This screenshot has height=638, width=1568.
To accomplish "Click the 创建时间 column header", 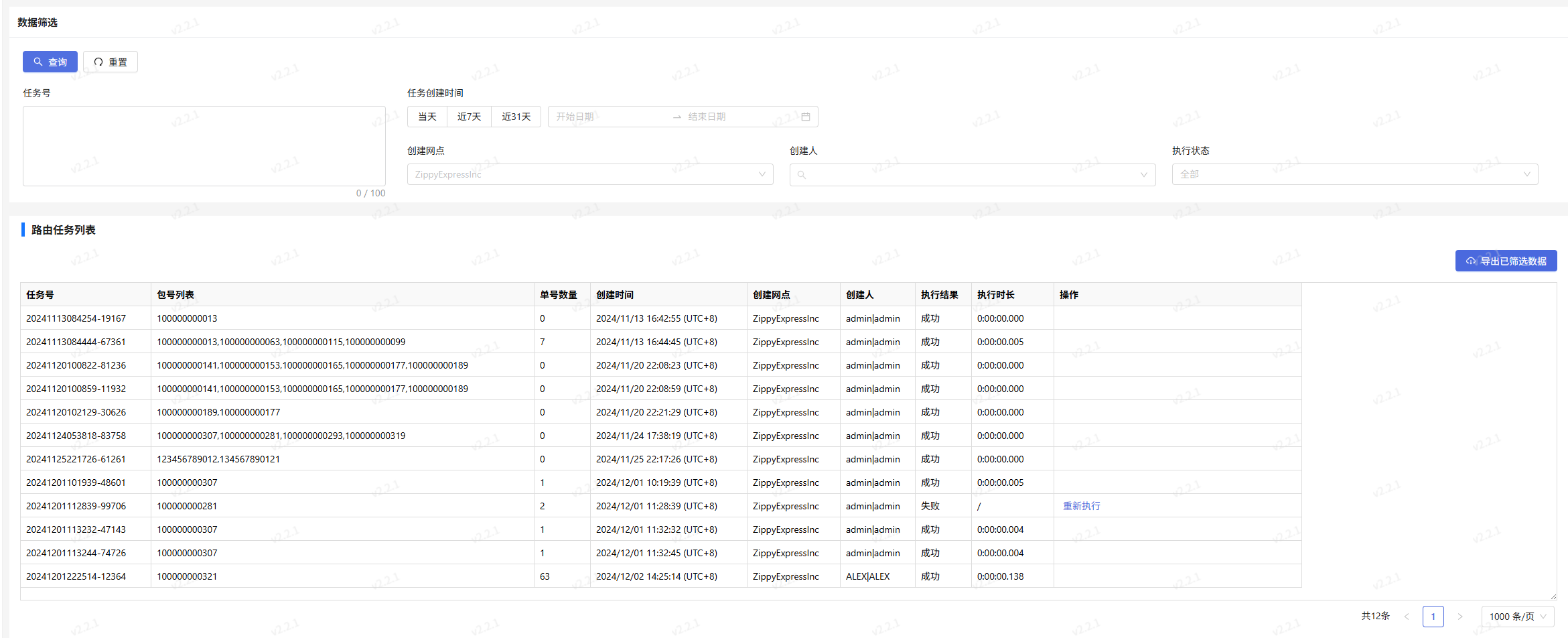I will [x=615, y=295].
